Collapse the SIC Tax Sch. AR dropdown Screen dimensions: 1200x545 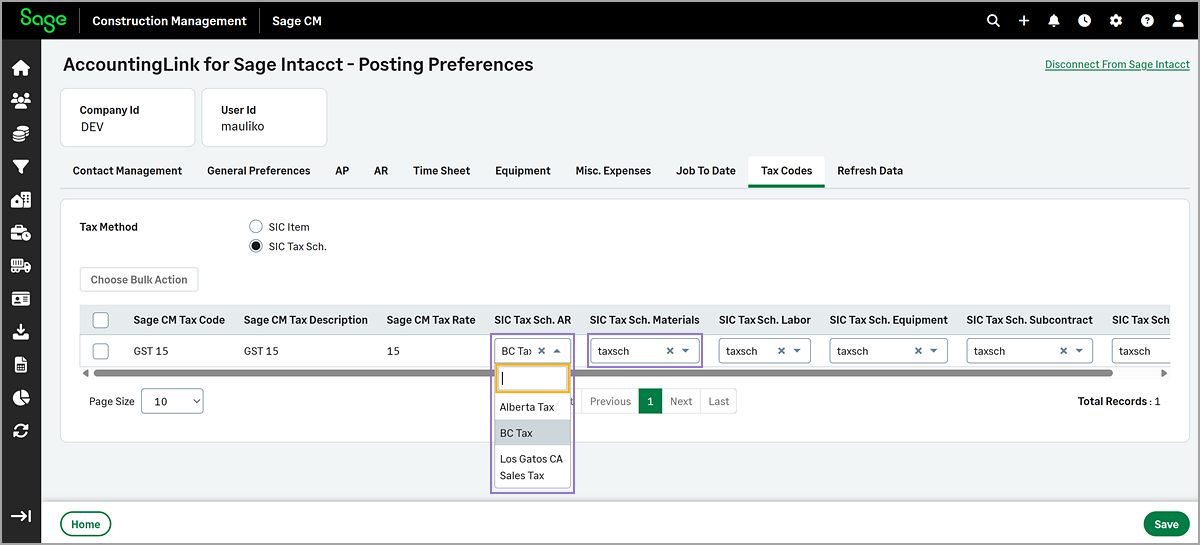click(x=557, y=351)
